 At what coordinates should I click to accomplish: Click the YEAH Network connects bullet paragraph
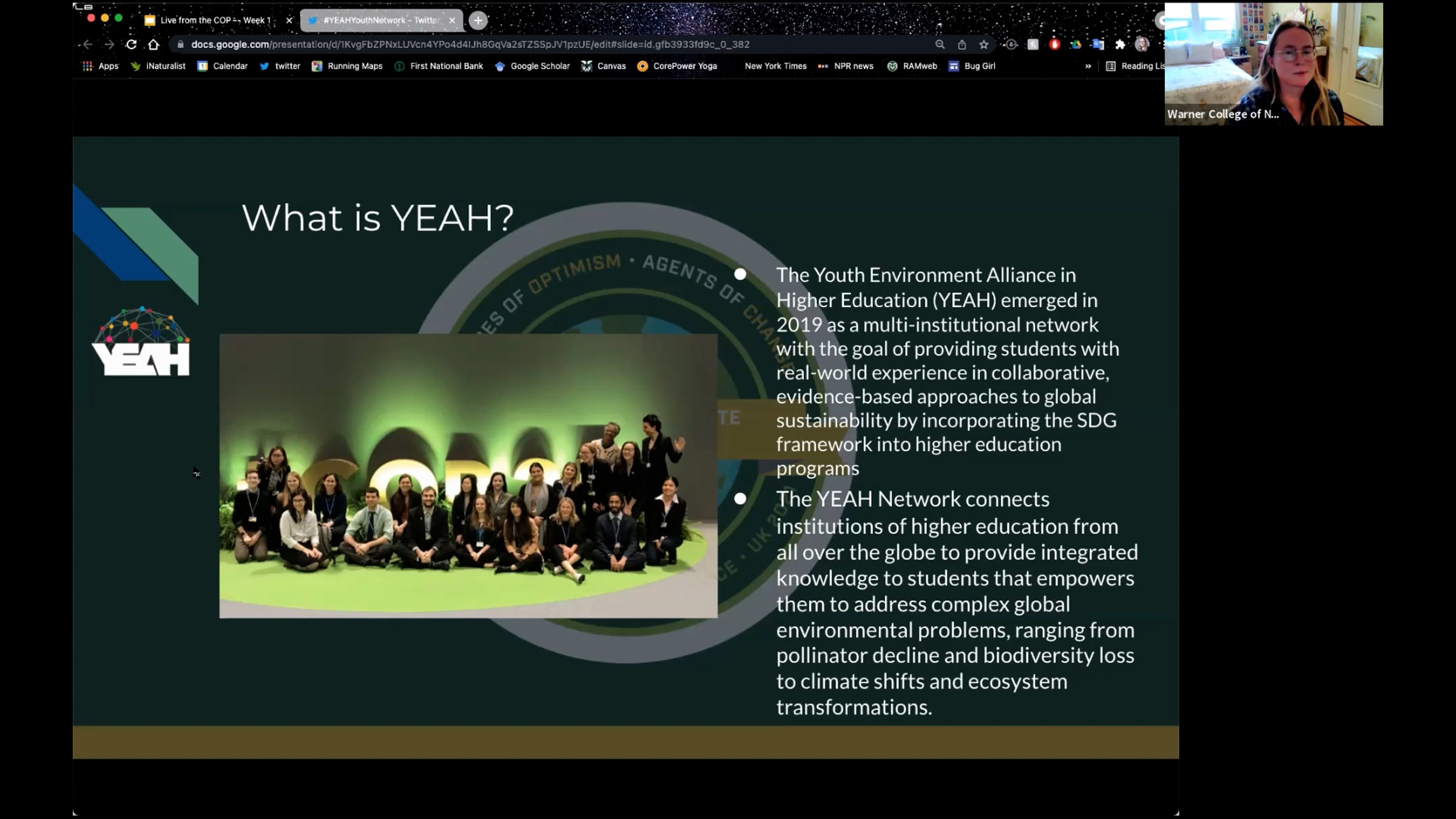[957, 603]
